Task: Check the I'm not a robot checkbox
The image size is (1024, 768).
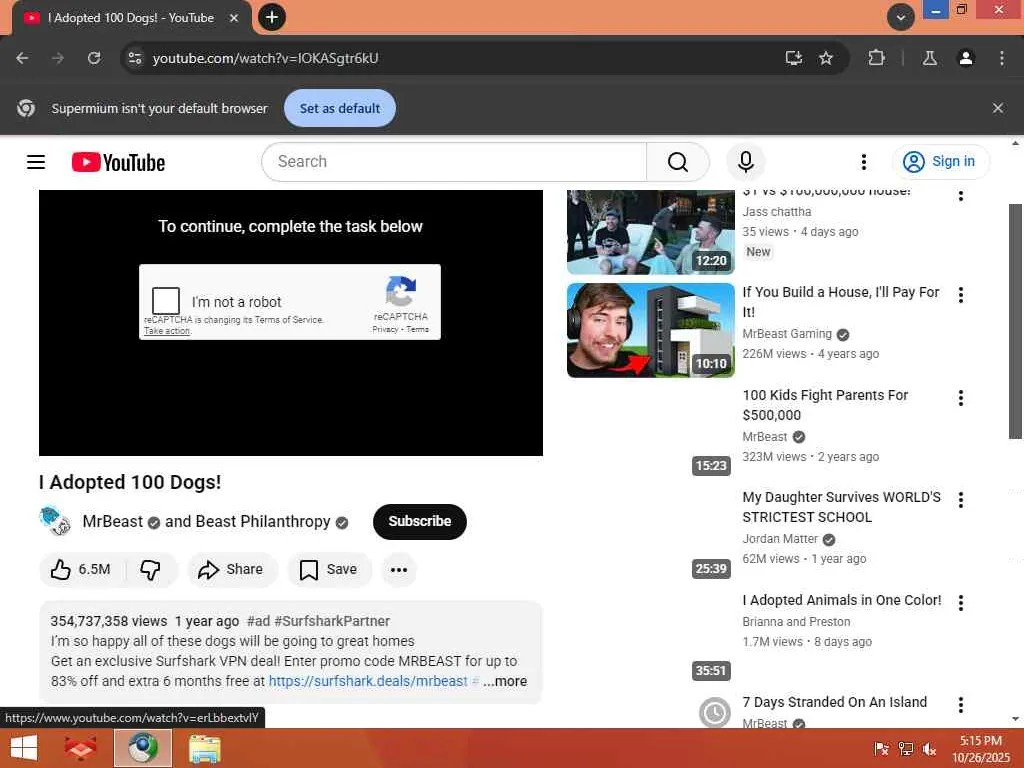Action: click(166, 301)
